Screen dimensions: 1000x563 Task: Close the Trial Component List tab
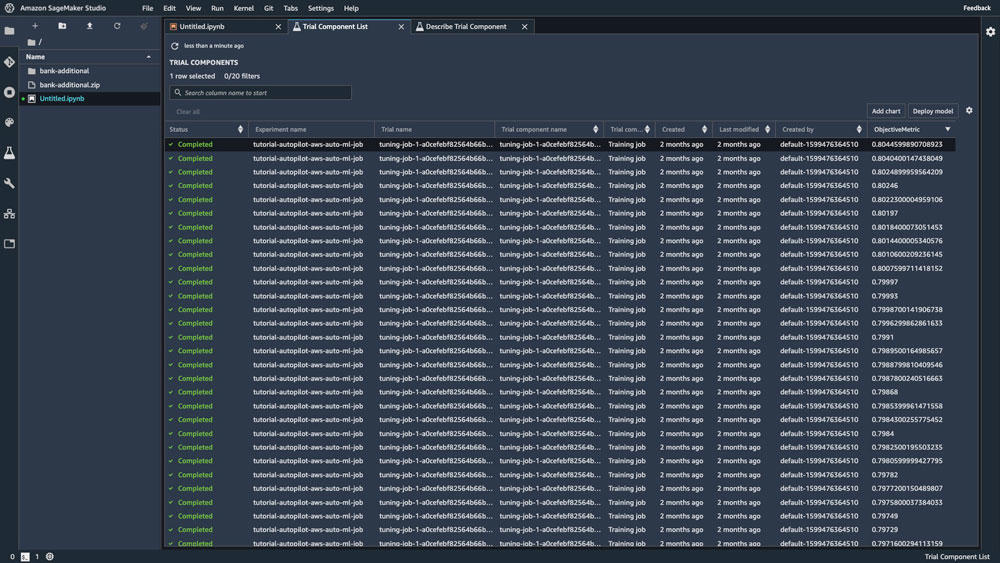tap(401, 27)
